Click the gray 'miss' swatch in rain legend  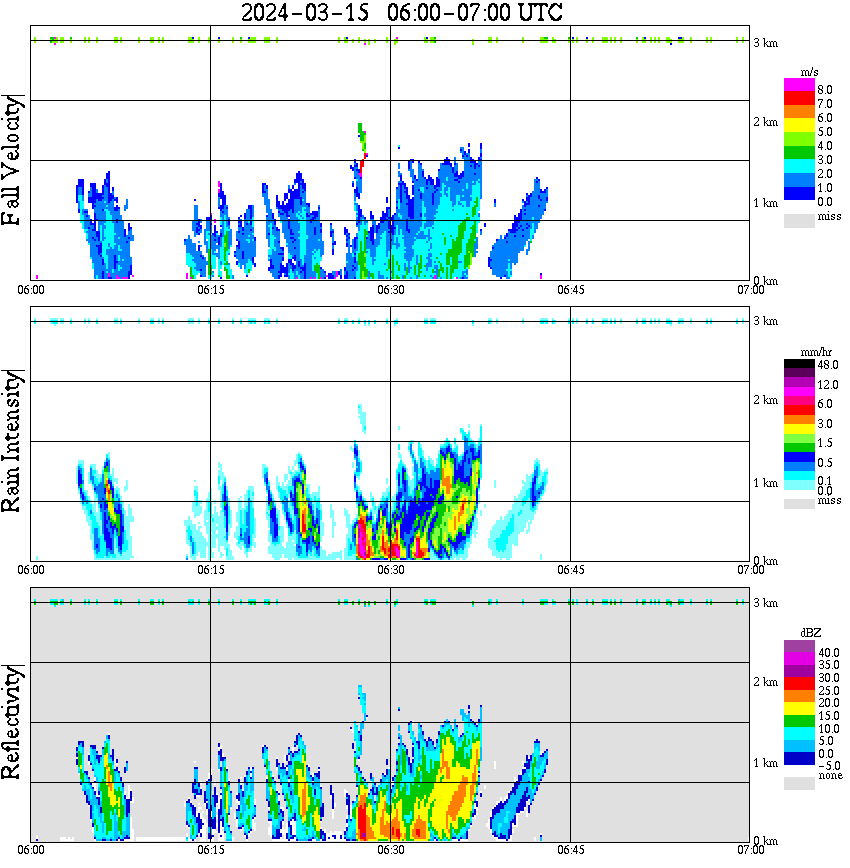click(799, 504)
